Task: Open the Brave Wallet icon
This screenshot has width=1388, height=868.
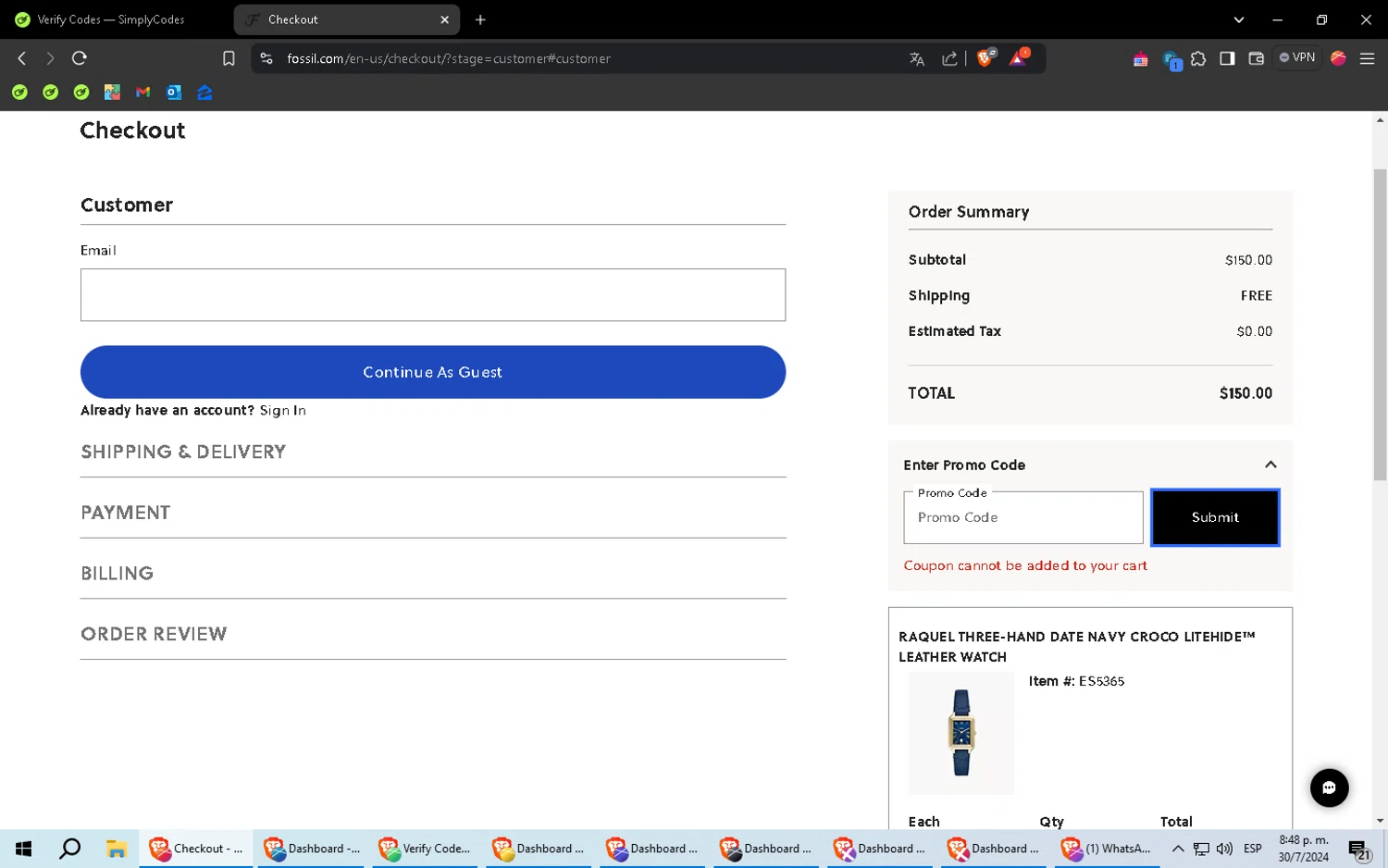Action: (x=1256, y=58)
